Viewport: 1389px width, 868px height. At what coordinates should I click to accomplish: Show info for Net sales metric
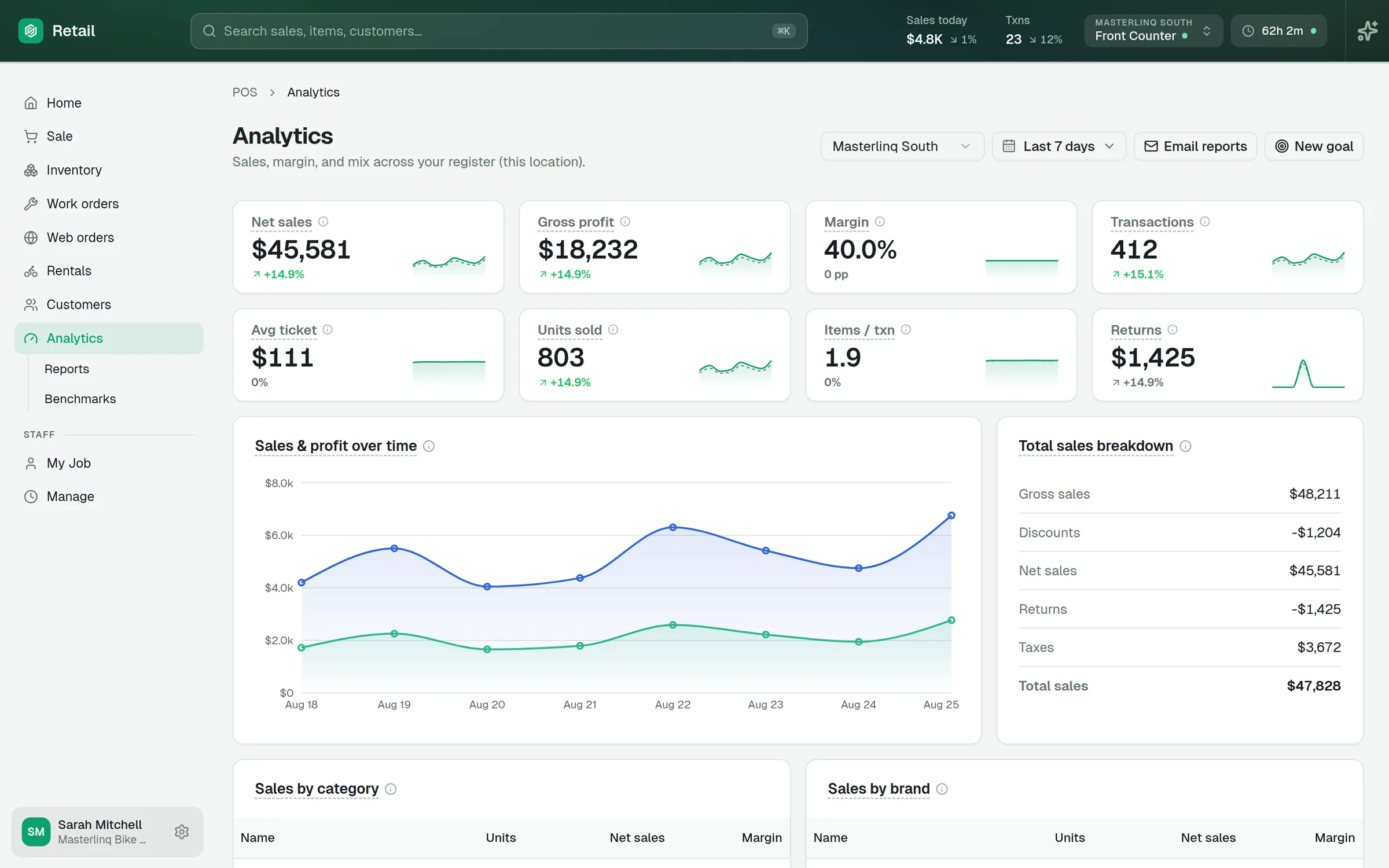click(x=324, y=222)
